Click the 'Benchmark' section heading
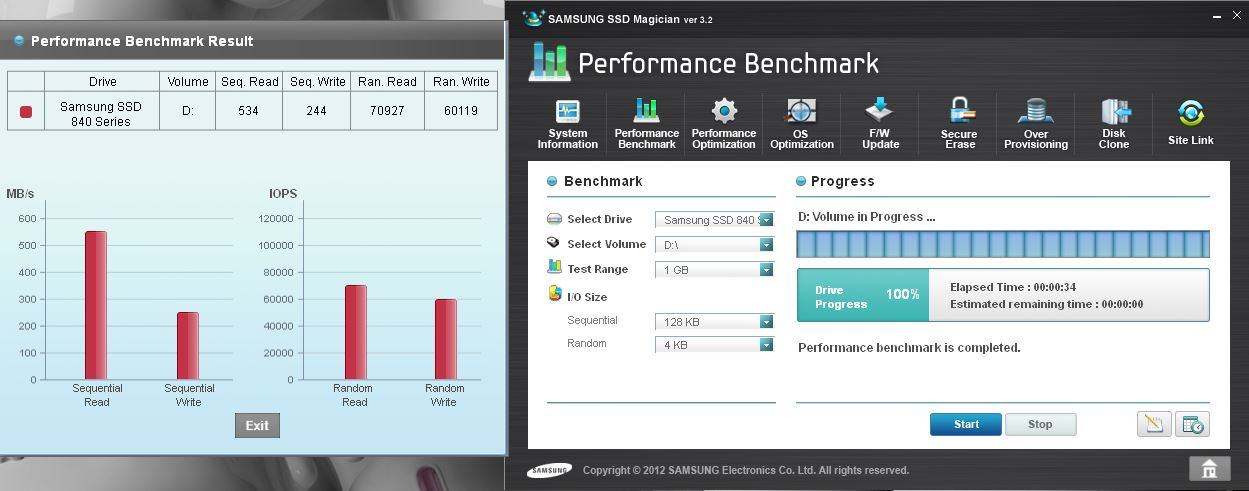The image size is (1249, 491). pyautogui.click(x=603, y=181)
